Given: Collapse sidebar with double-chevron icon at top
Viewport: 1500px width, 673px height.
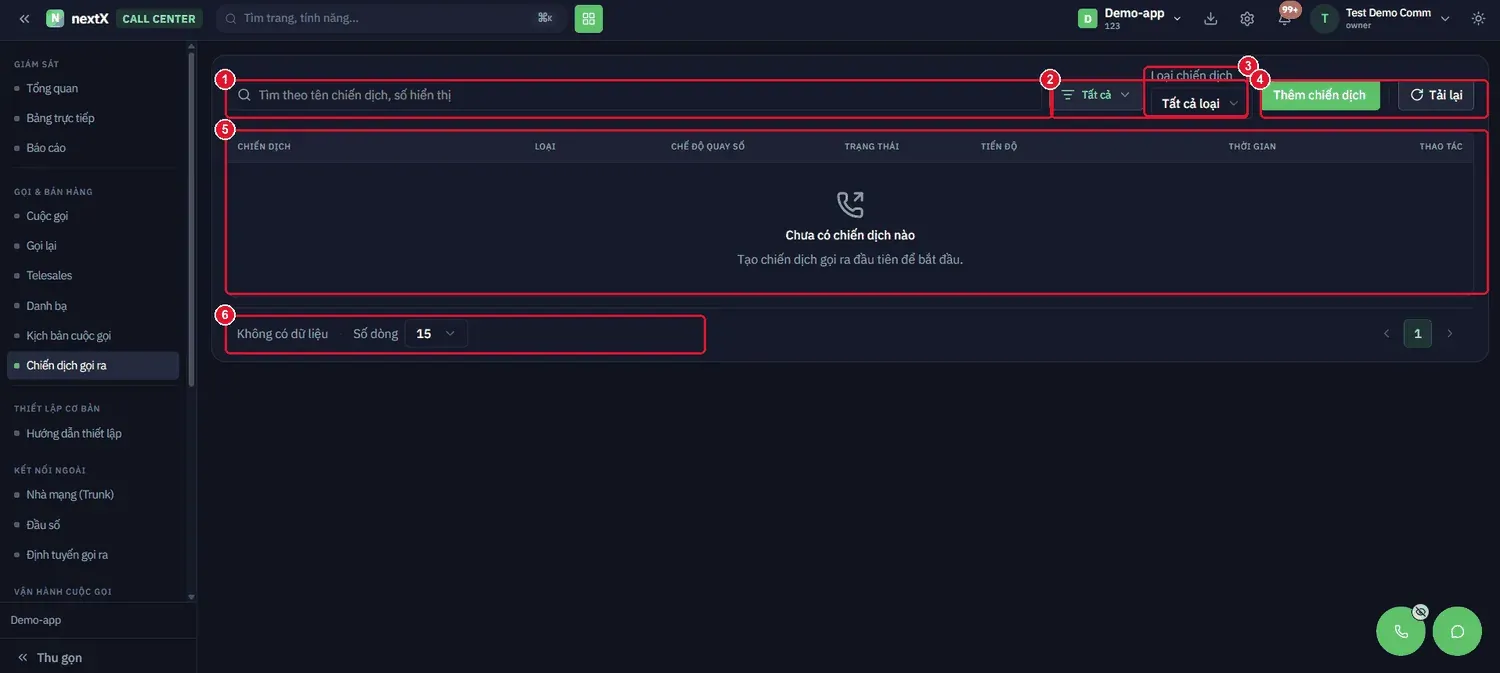Looking at the screenshot, I should pos(24,18).
